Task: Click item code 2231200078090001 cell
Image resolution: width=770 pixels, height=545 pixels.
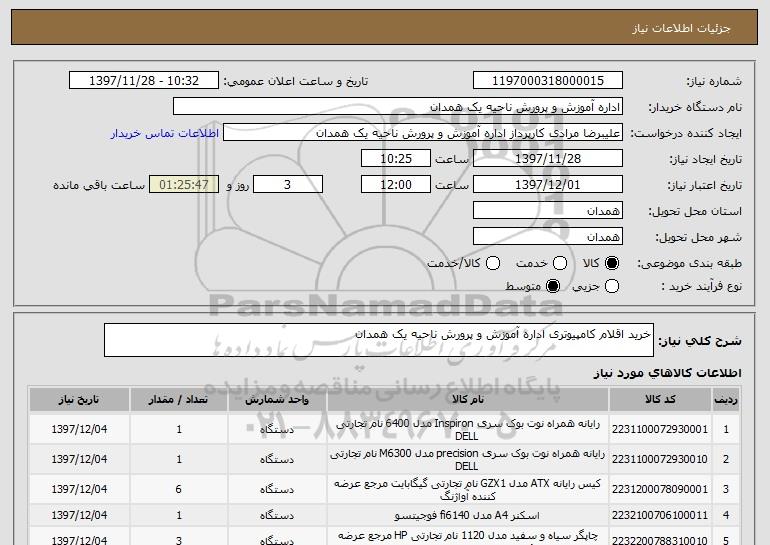Action: coord(660,489)
